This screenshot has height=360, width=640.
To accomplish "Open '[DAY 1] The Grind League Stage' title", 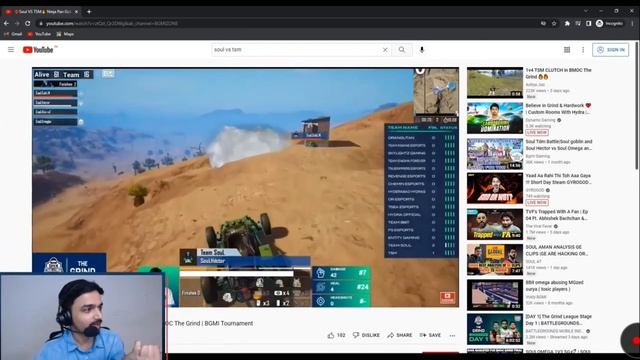I will point(558,320).
